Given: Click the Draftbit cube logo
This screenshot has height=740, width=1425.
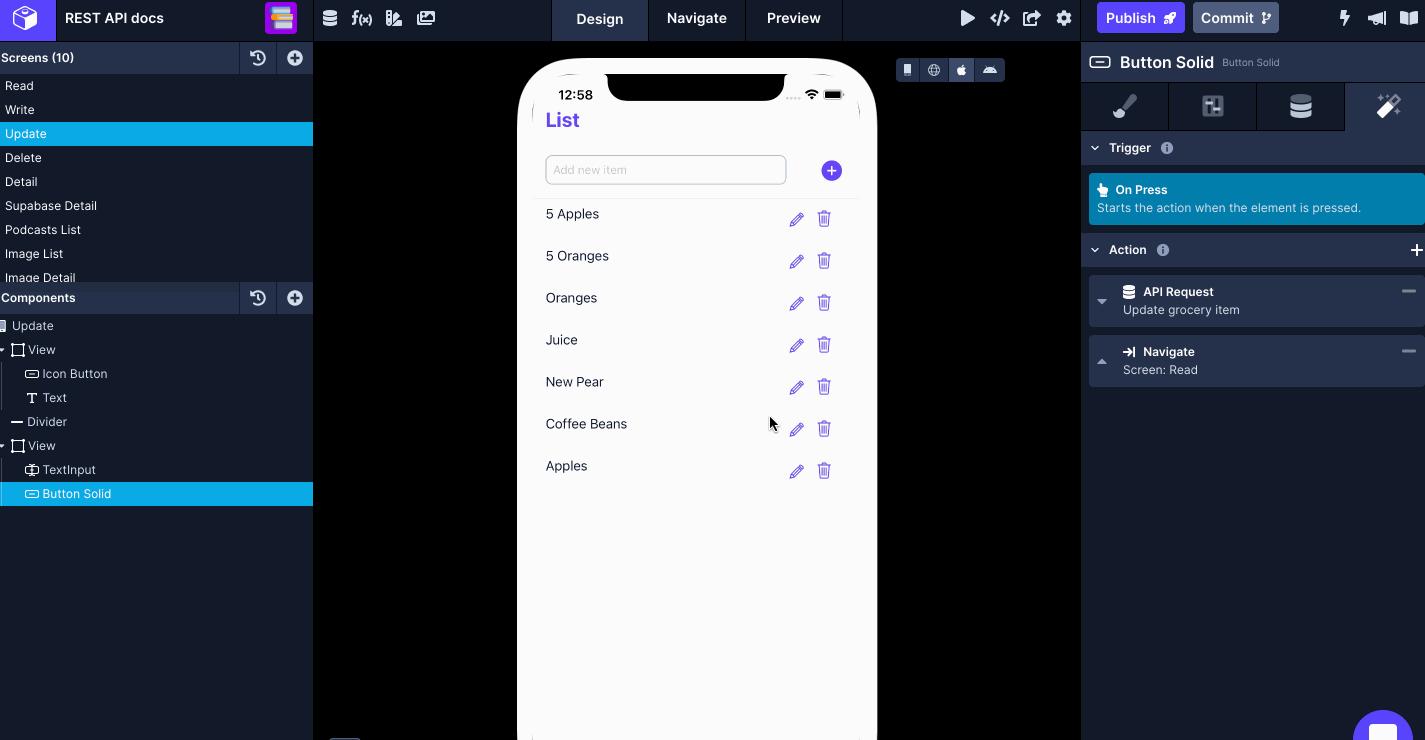Looking at the screenshot, I should [x=26, y=18].
